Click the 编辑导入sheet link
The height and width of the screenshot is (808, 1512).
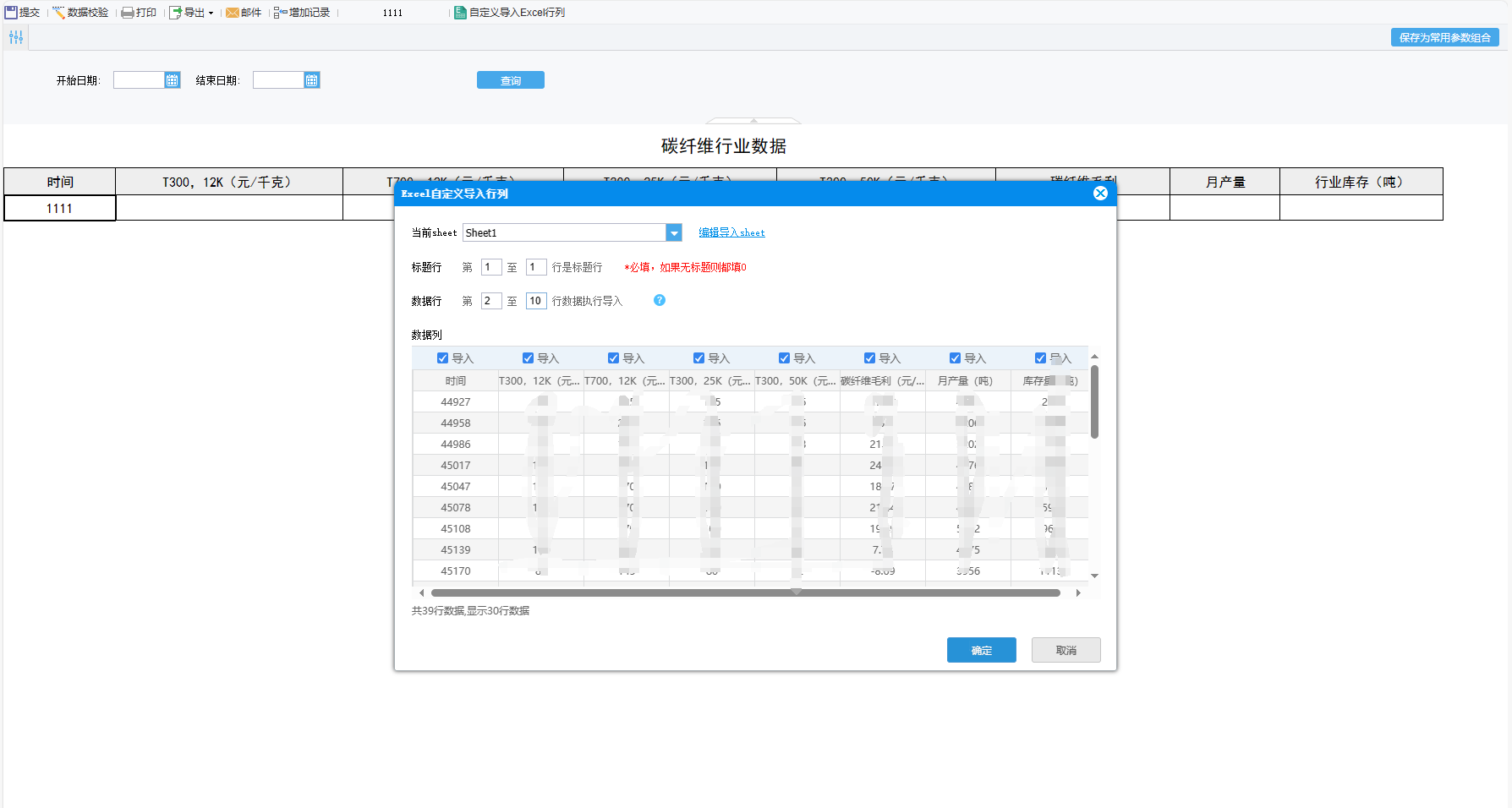[731, 232]
